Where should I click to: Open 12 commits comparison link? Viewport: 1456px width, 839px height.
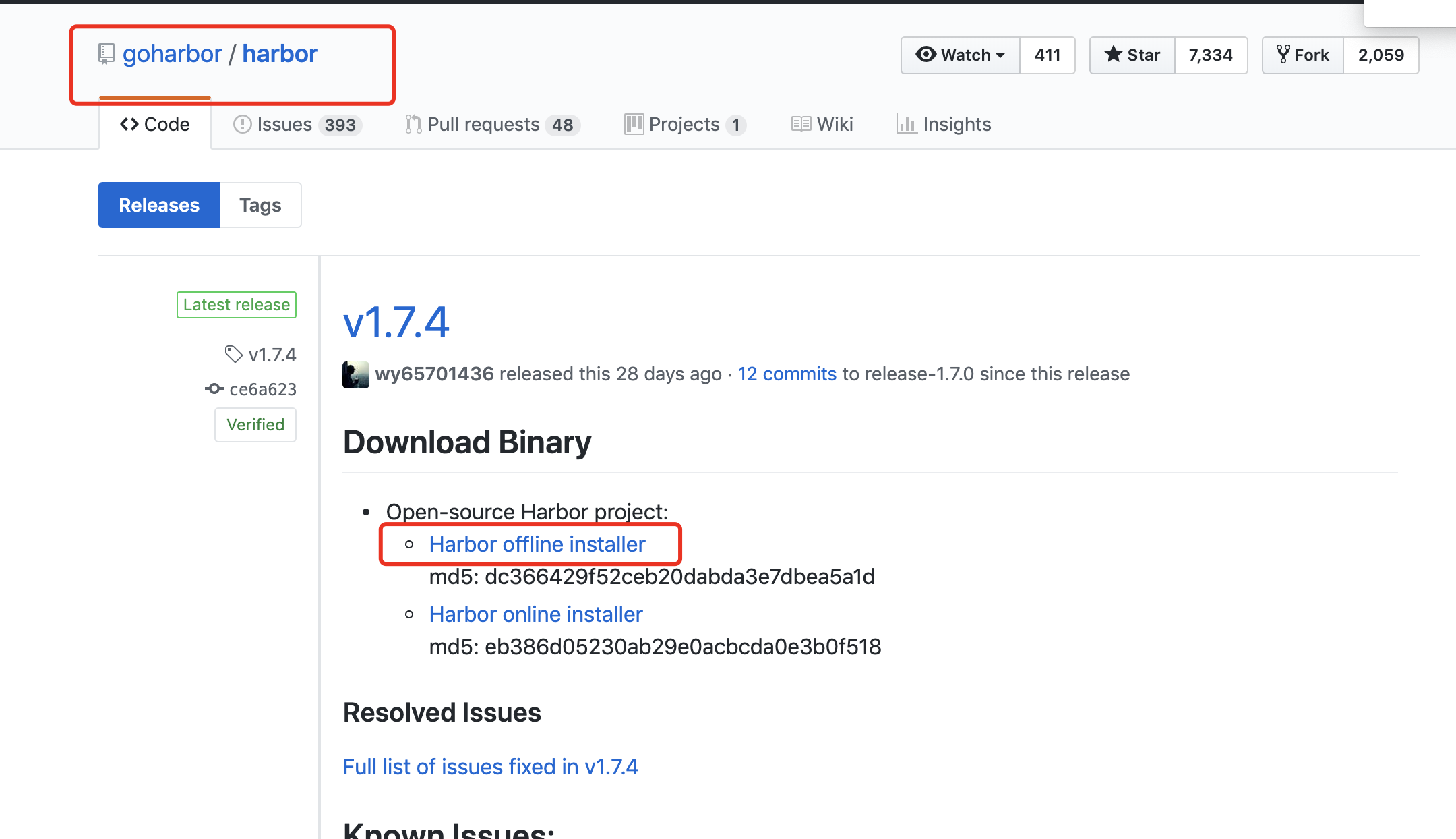coord(787,374)
